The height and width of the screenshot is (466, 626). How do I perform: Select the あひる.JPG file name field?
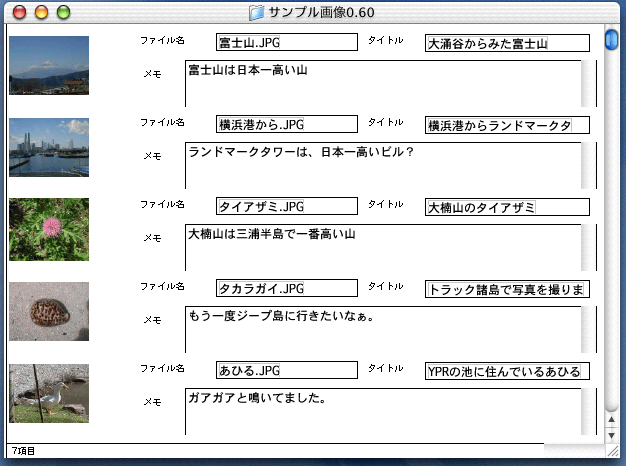pyautogui.click(x=287, y=370)
